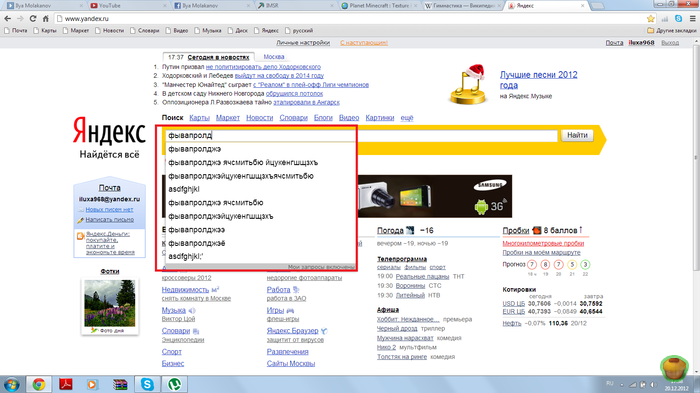Click in the Yandex search input field
The height and width of the screenshot is (393, 700).
coord(361,135)
